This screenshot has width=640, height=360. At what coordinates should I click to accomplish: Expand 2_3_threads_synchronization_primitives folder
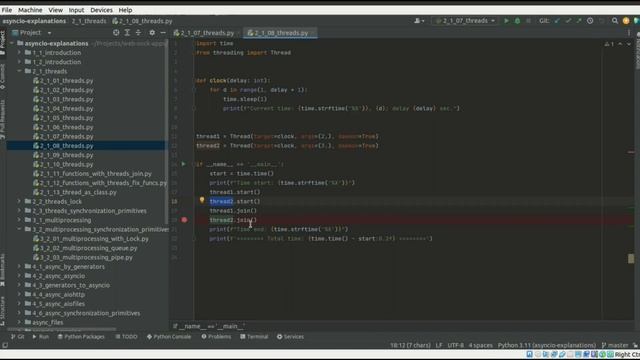point(19,211)
